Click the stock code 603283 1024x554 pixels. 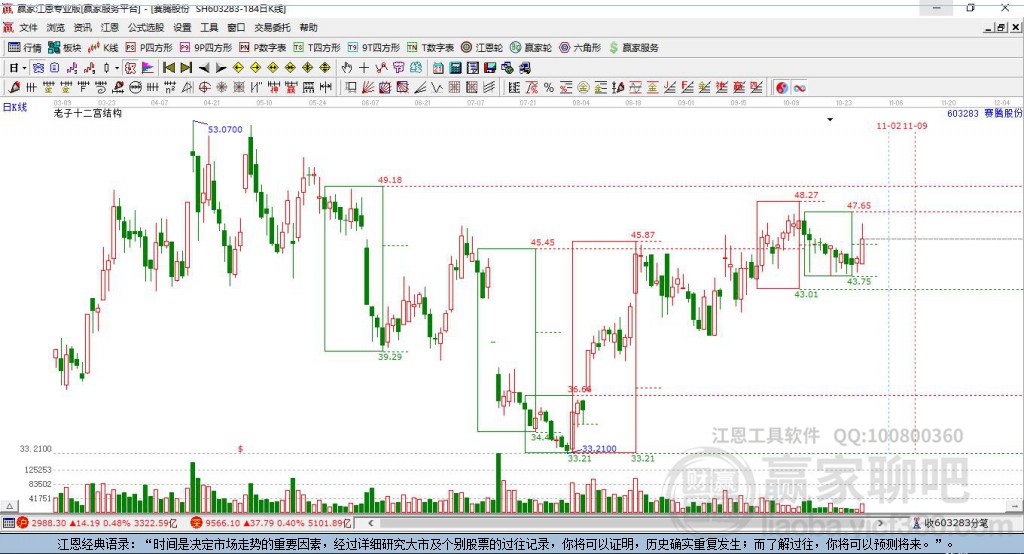(x=963, y=113)
